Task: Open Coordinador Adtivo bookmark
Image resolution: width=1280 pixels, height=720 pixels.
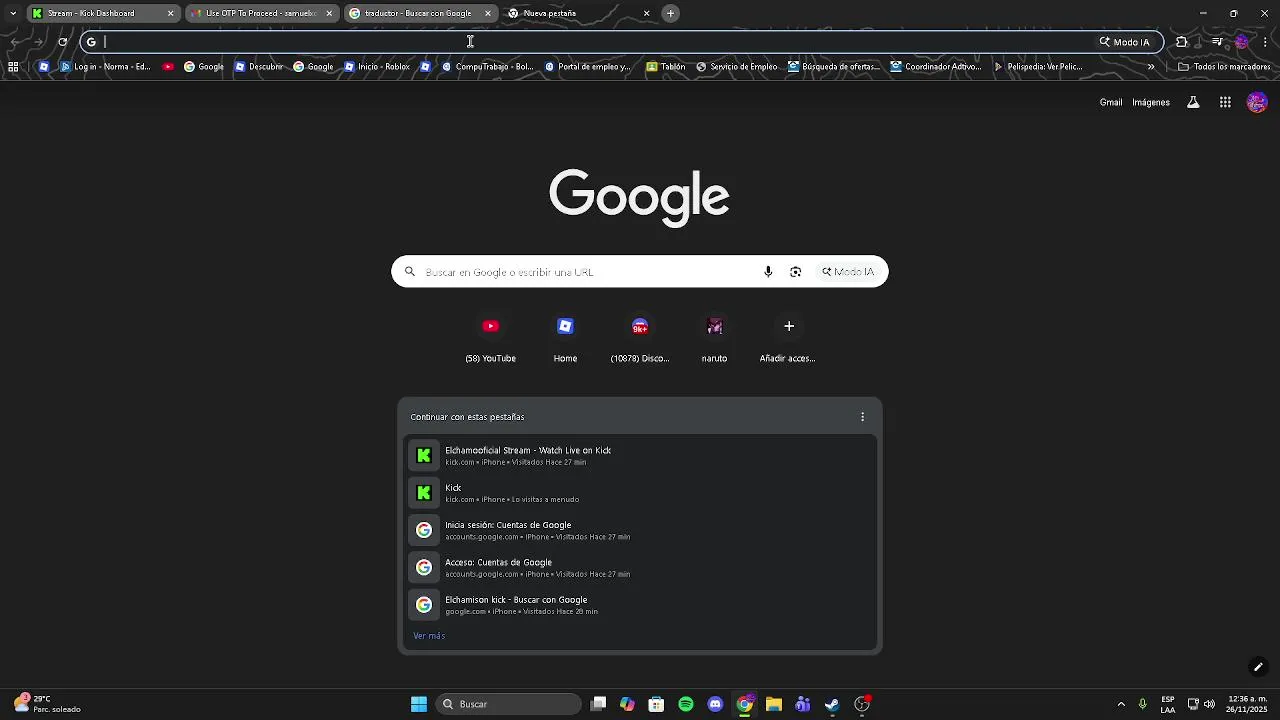Action: [x=936, y=67]
